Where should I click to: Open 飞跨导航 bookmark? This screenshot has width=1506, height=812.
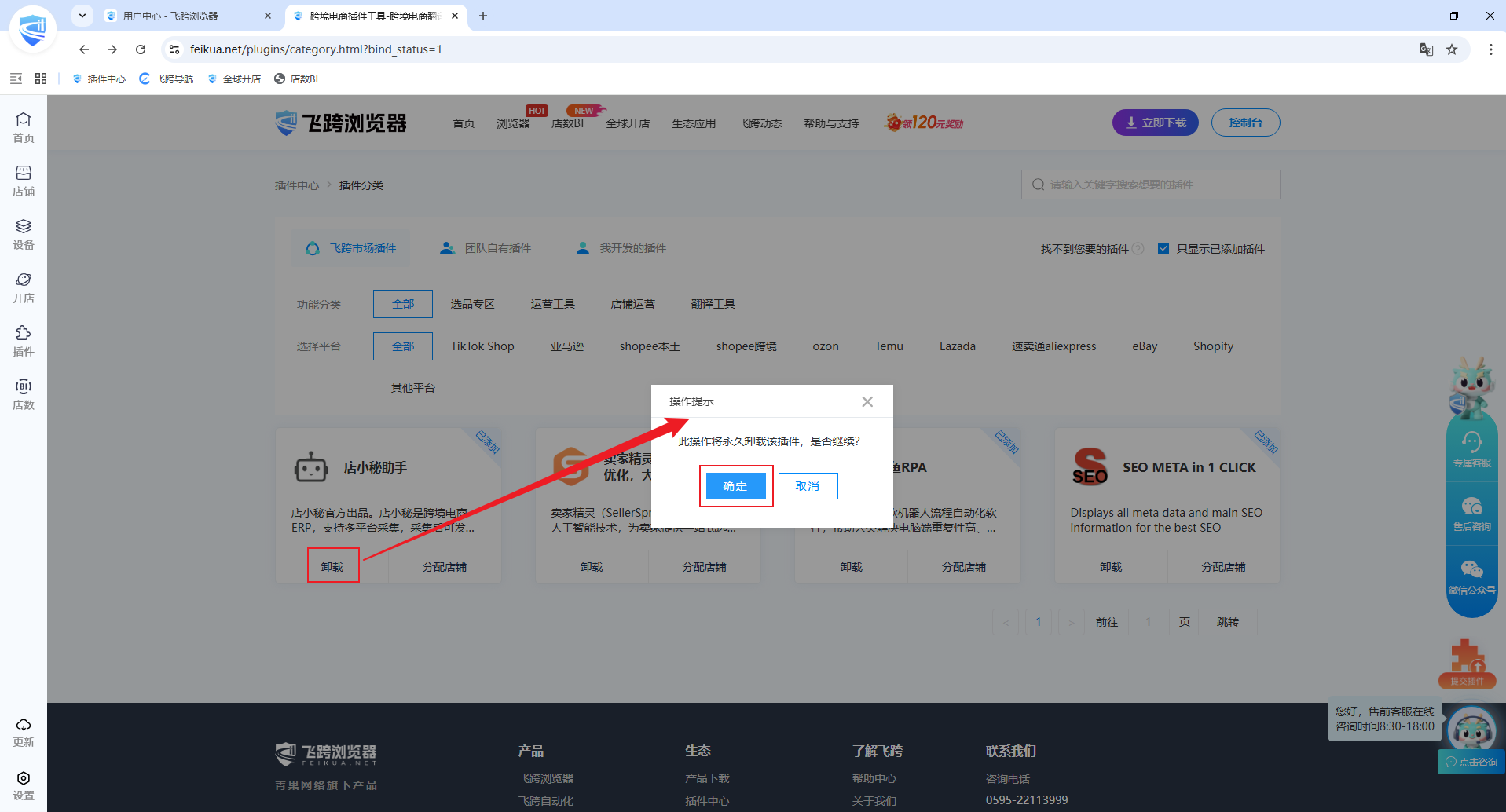(167, 79)
